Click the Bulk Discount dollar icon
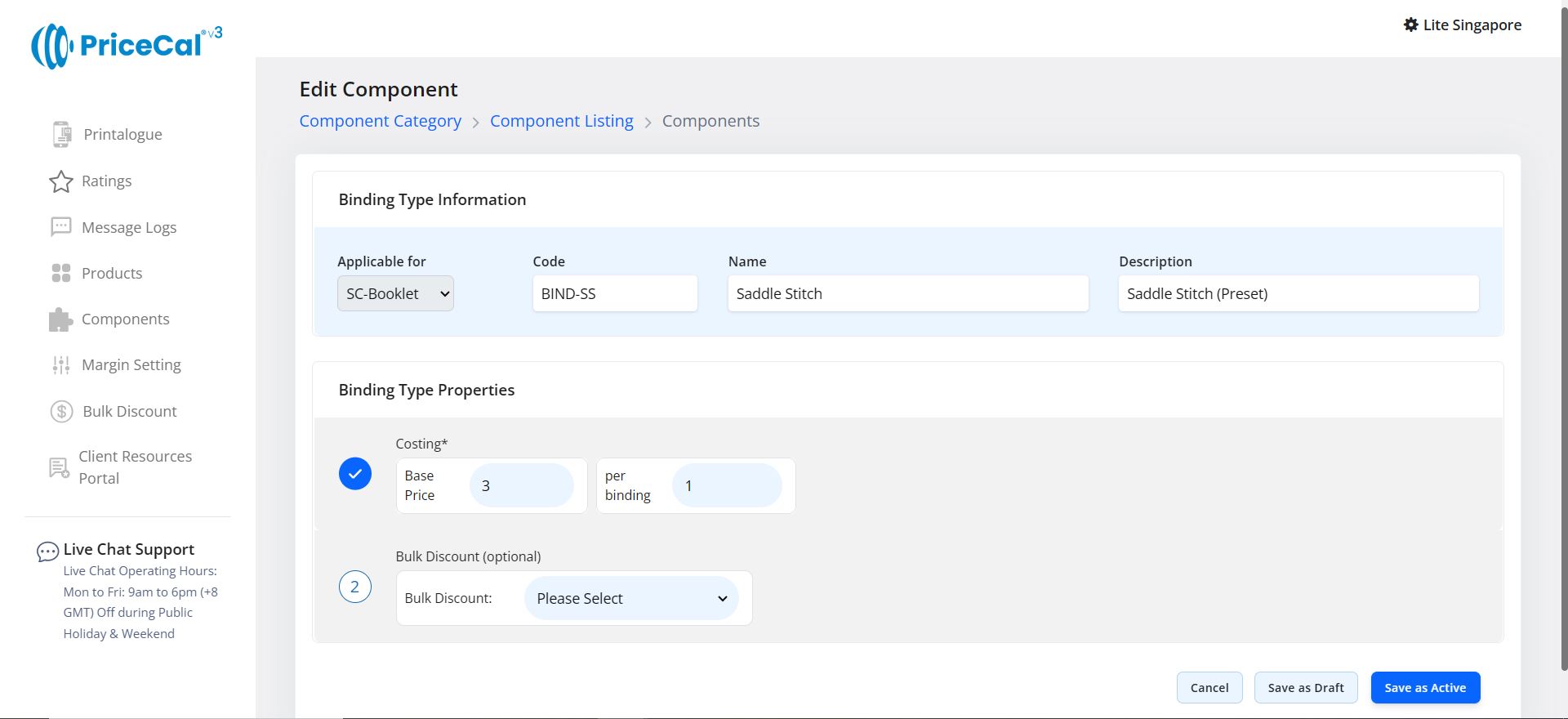The image size is (1568, 719). 62,411
